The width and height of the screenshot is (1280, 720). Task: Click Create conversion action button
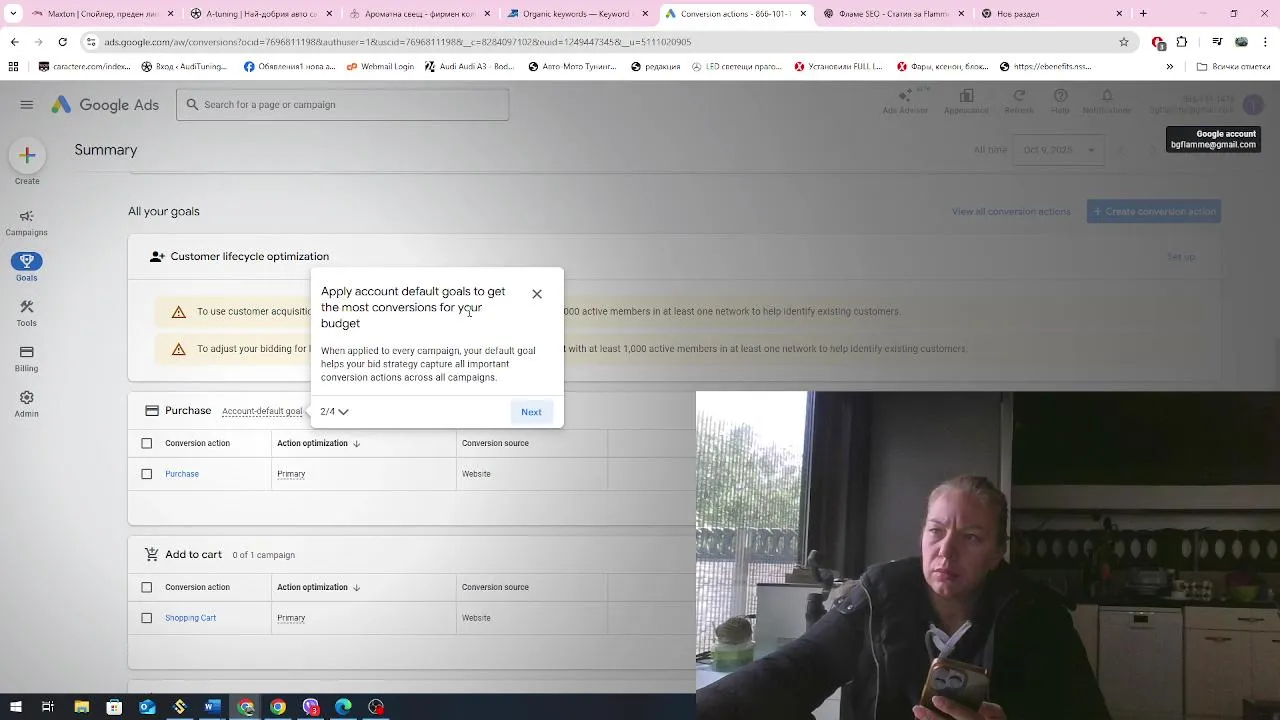click(x=1154, y=211)
